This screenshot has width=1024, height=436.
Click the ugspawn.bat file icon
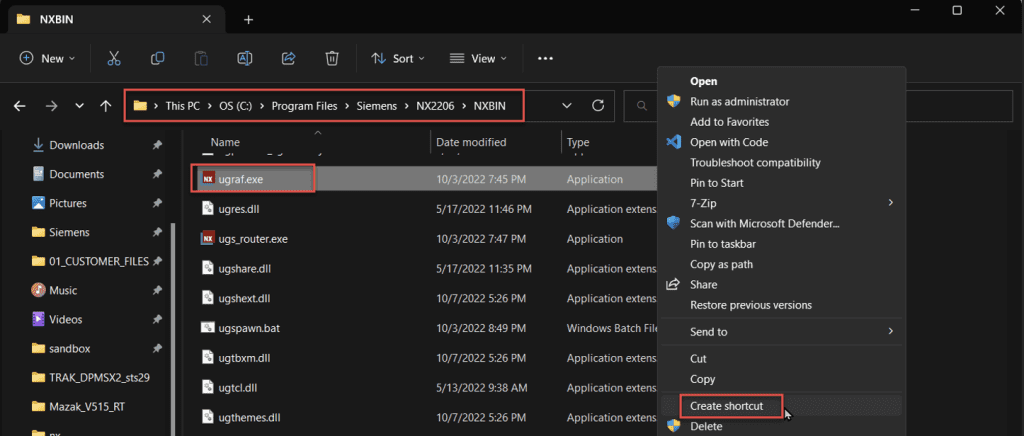pyautogui.click(x=208, y=328)
